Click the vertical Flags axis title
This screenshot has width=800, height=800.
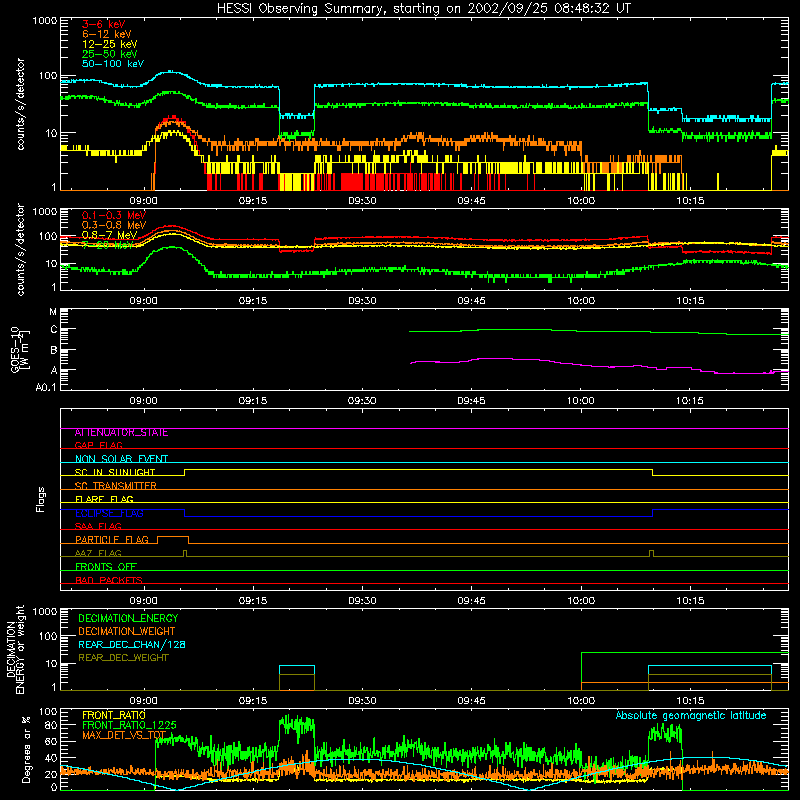click(41, 499)
